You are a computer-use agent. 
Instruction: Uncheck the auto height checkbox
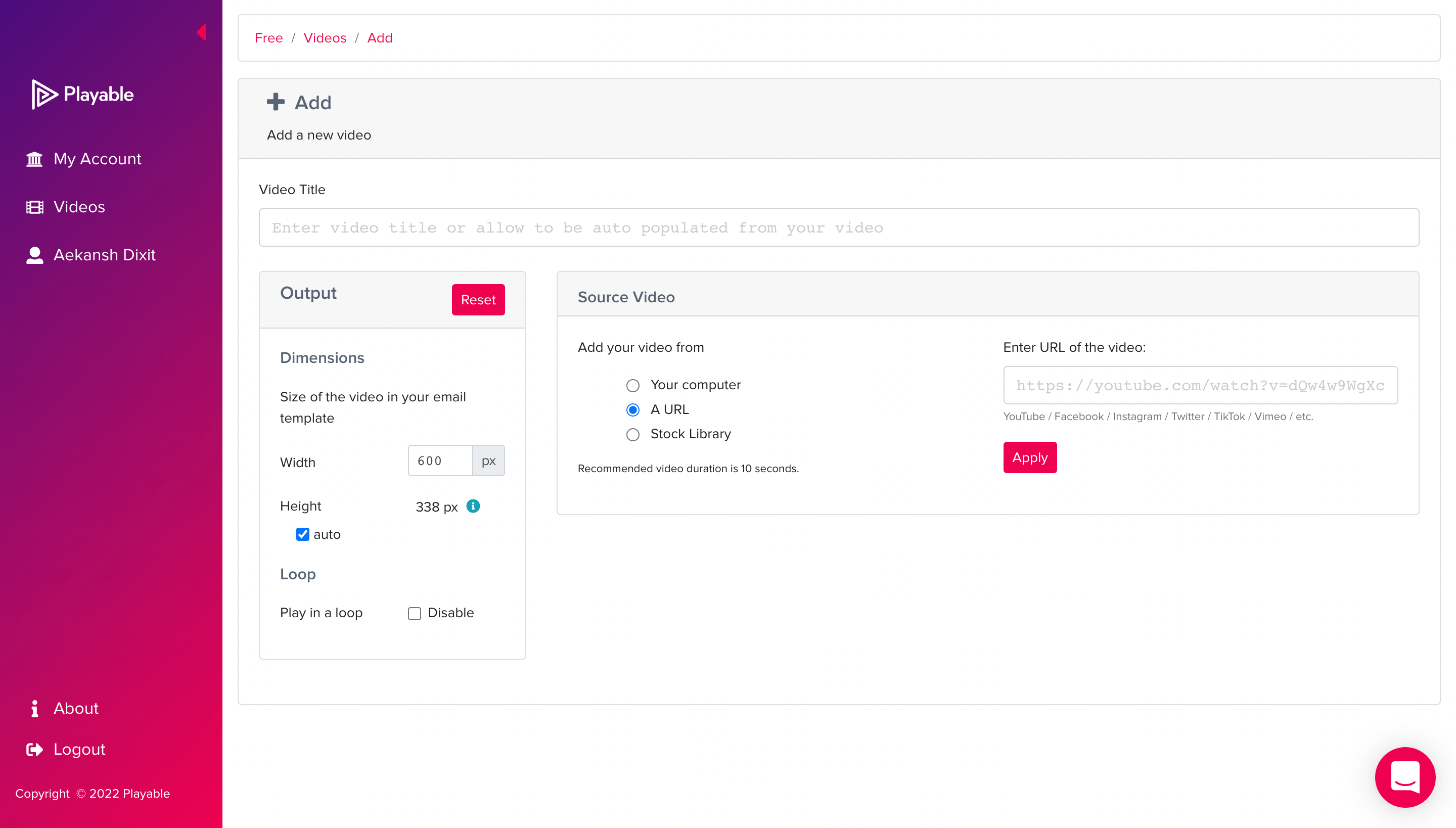[x=302, y=535]
